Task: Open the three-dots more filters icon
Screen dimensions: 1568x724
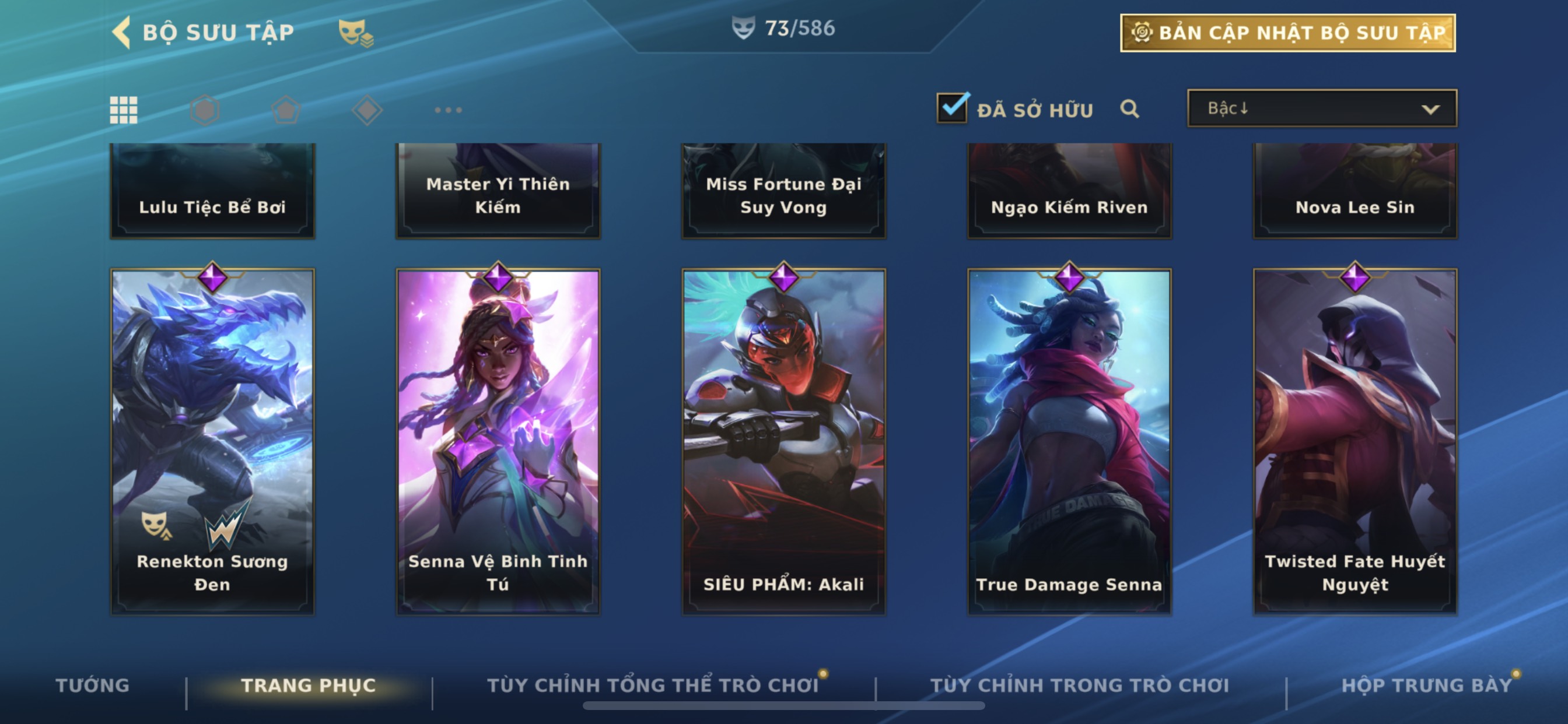Action: 448,110
